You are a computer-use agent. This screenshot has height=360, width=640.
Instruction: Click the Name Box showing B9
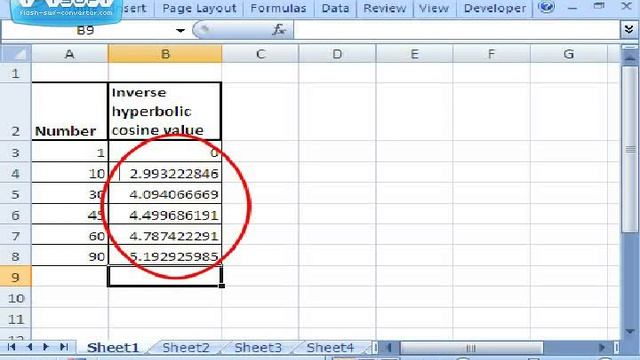point(86,30)
